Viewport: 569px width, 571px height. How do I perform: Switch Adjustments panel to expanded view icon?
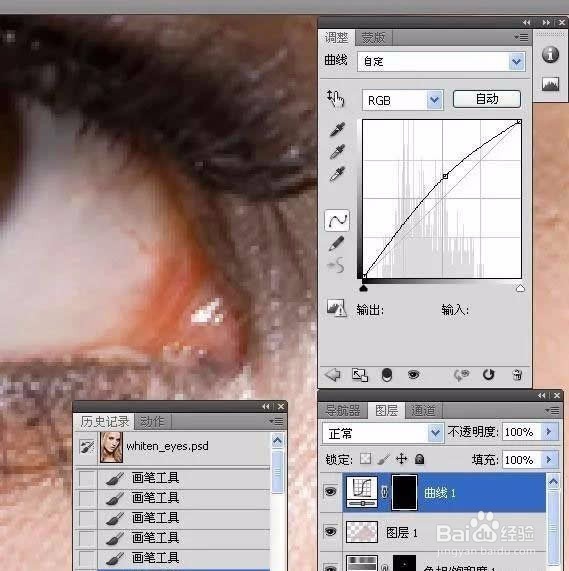click(x=360, y=375)
